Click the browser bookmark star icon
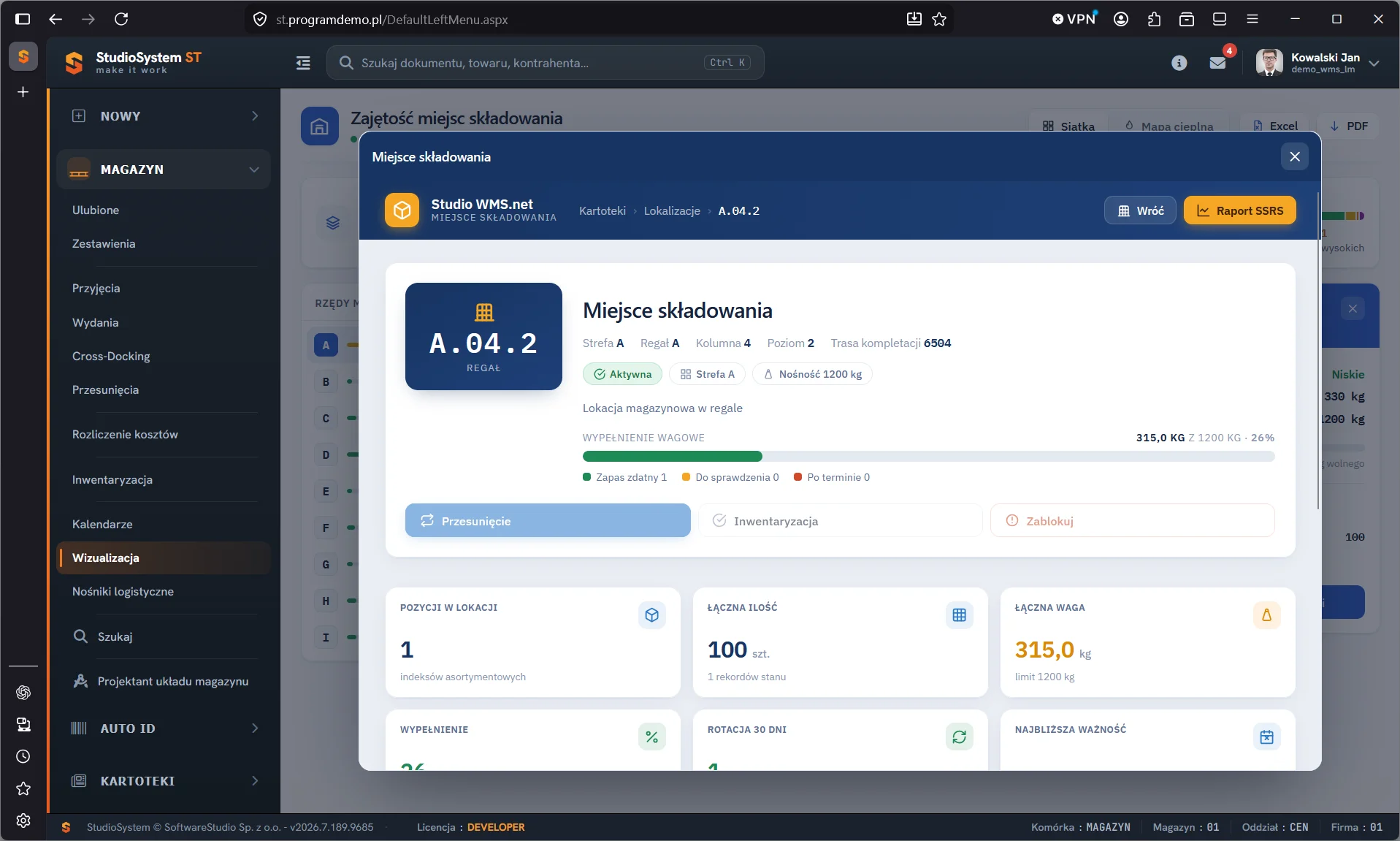 939,19
